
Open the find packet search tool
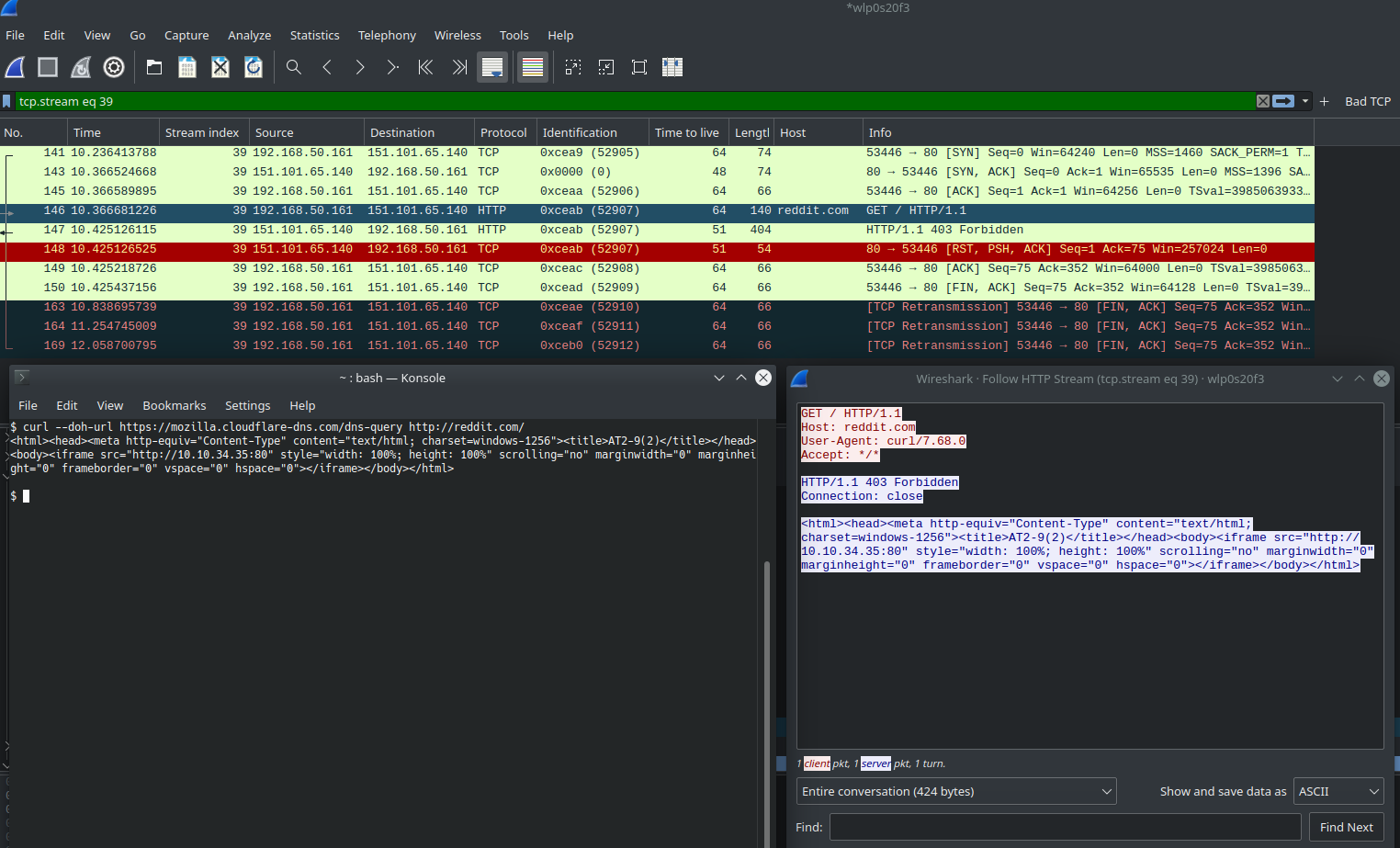point(294,67)
